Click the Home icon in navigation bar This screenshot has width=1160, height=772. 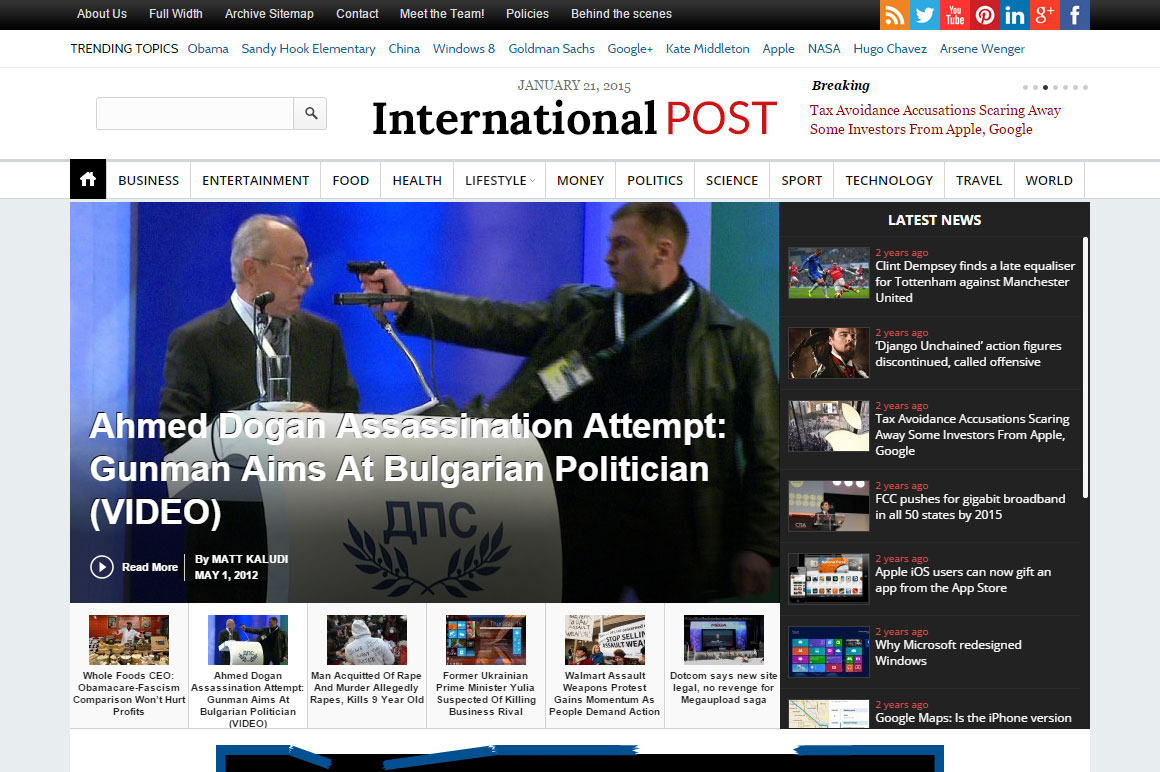pos(88,180)
